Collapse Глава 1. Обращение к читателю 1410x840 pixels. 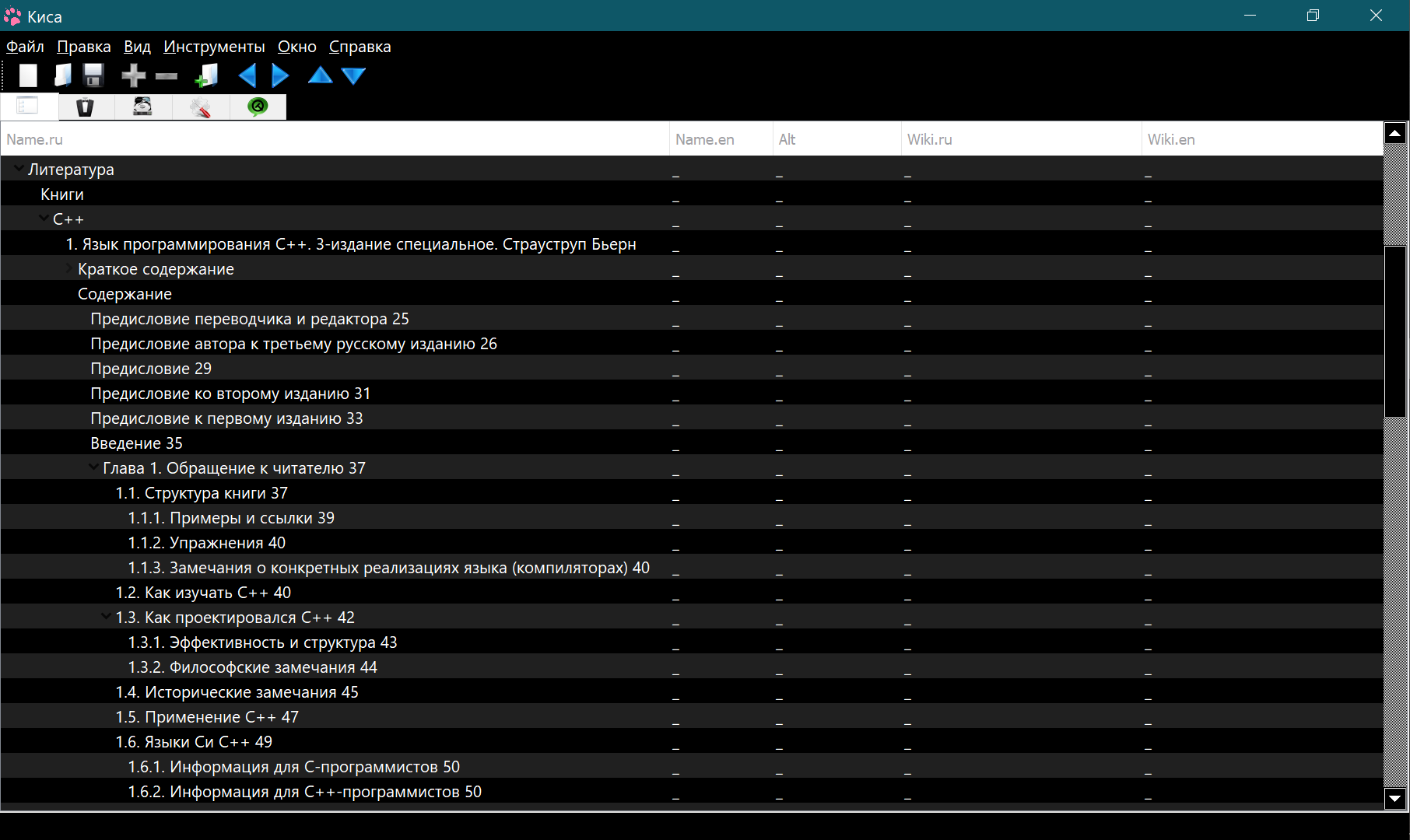tap(93, 467)
